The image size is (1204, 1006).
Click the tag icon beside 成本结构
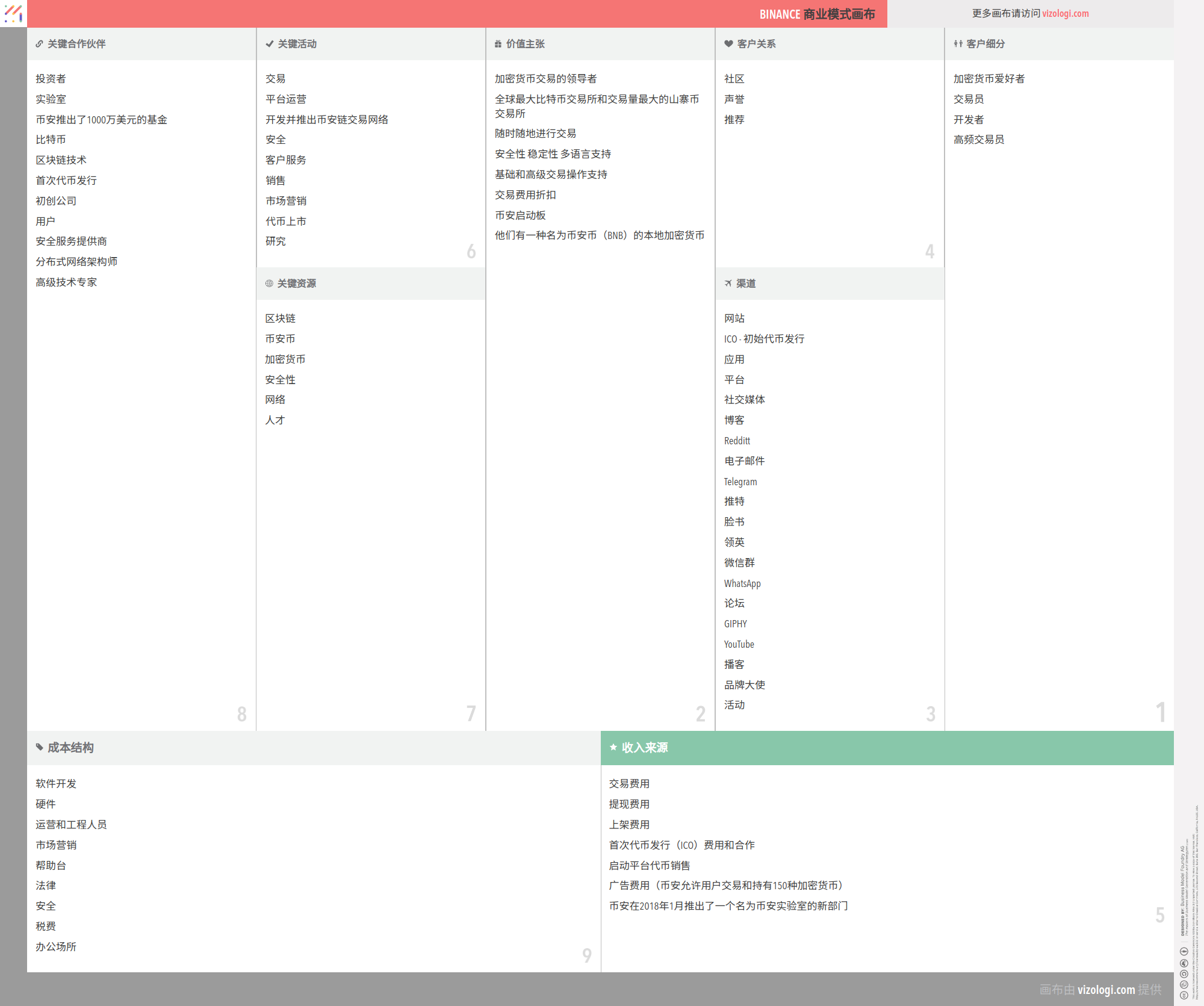coord(39,747)
